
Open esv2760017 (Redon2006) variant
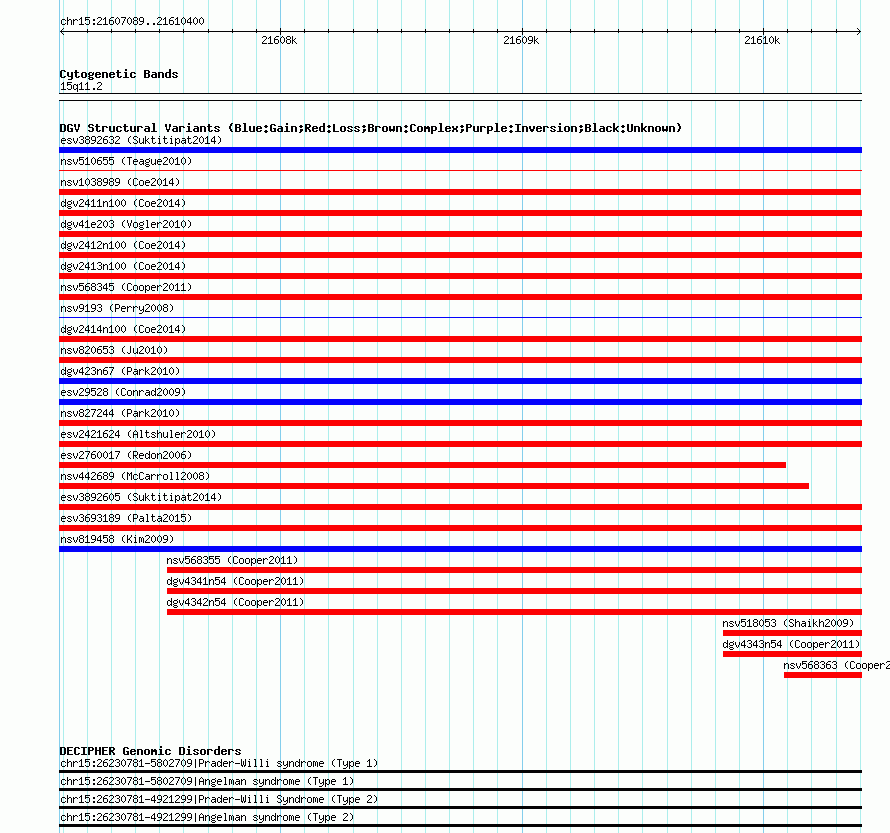pos(126,455)
